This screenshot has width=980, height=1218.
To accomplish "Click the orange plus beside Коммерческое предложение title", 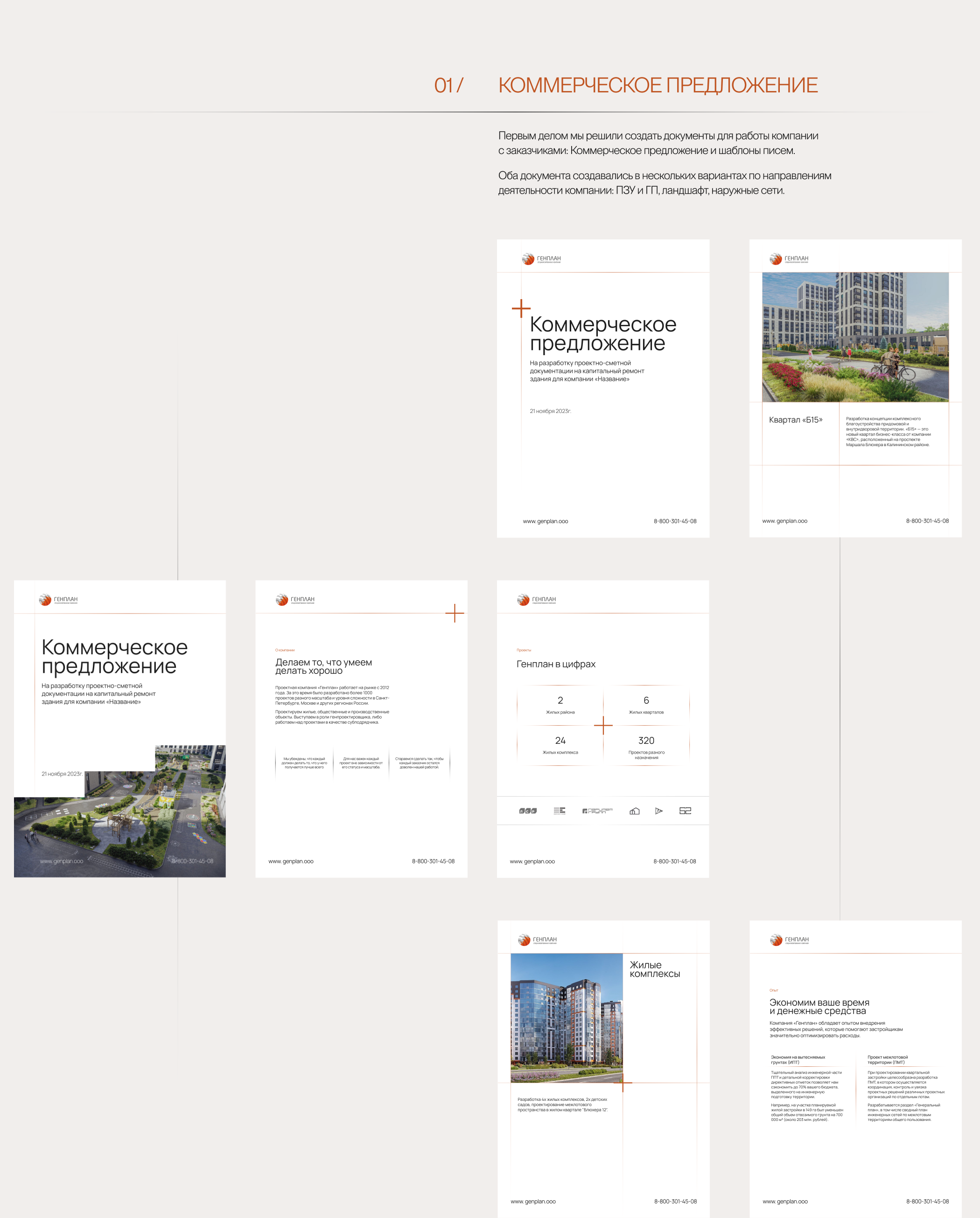I will point(521,308).
